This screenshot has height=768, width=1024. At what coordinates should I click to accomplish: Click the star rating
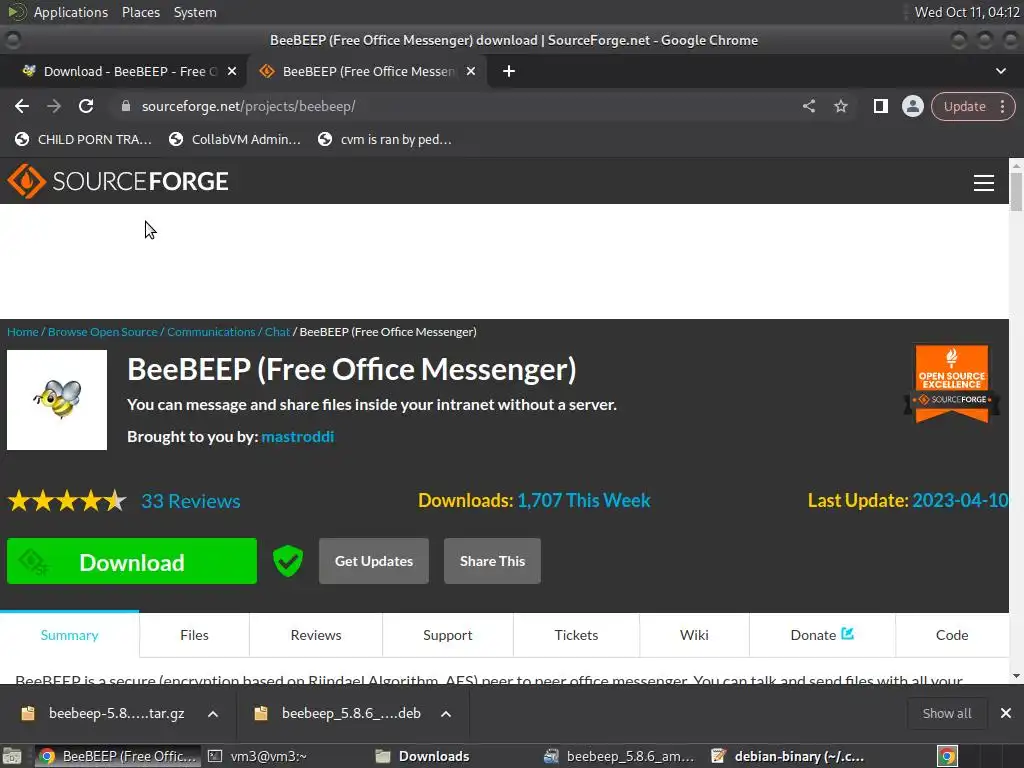67,501
